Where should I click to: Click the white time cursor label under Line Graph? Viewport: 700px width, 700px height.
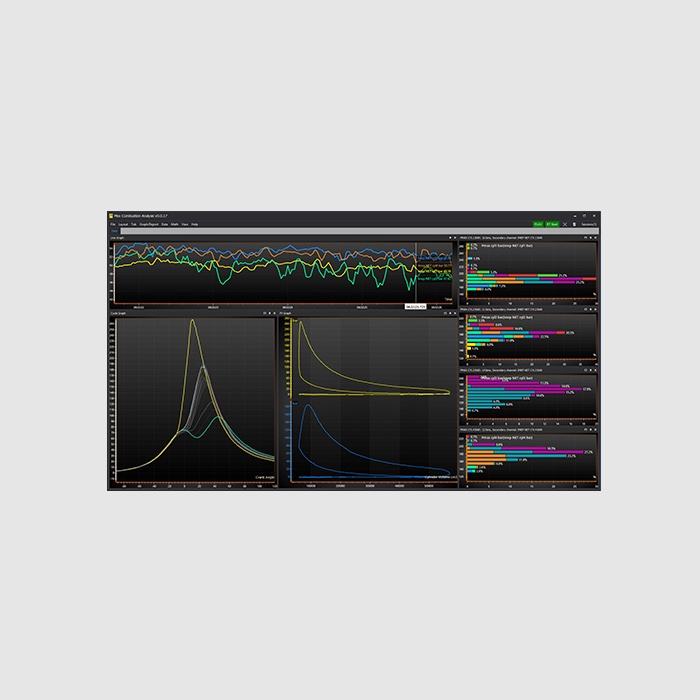tap(415, 307)
